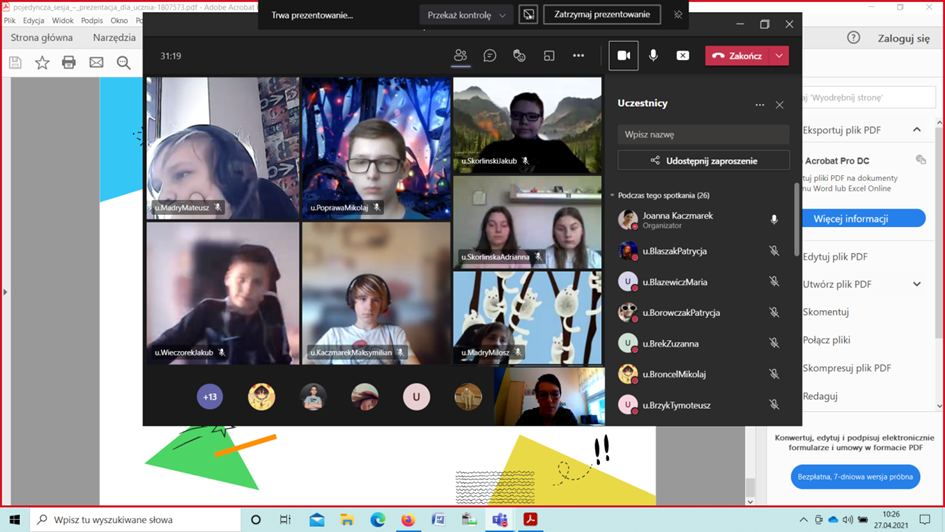Open the Edycja menu in Acrobat
The height and width of the screenshot is (532, 945).
pos(34,20)
